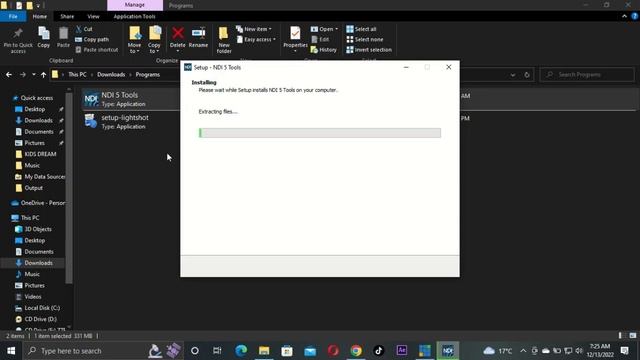Switch to the View ribbon tab
Image resolution: width=640 pixels, height=360 pixels.
[x=93, y=16]
